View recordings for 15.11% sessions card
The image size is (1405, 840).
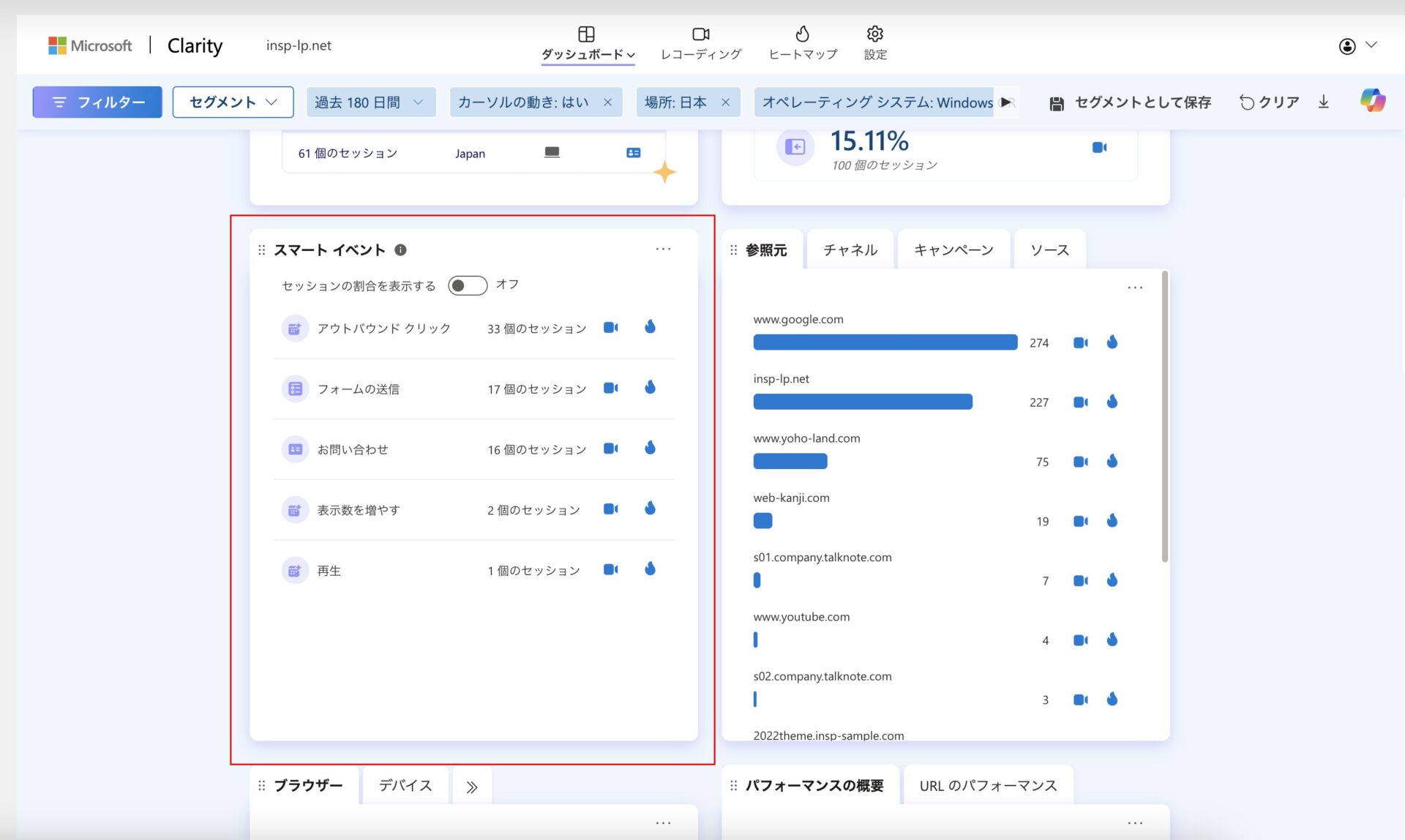(1099, 148)
